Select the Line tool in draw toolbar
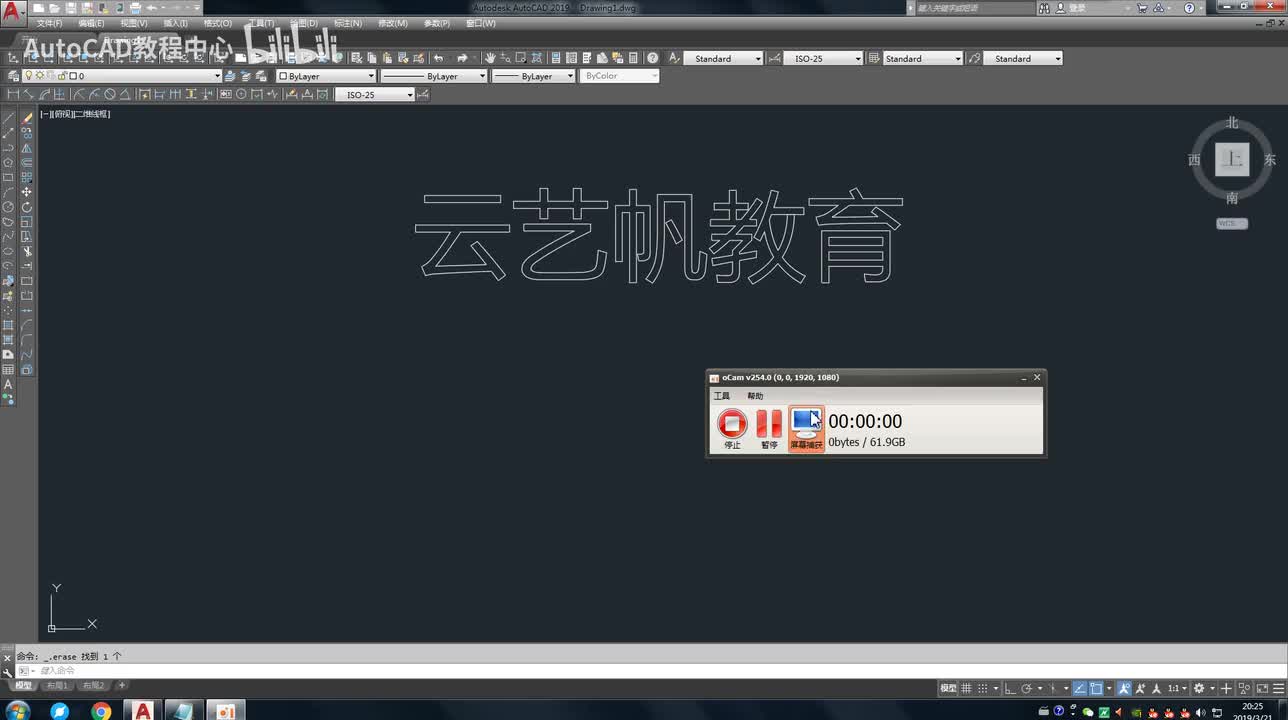The width and height of the screenshot is (1288, 720). pyautogui.click(x=8, y=117)
